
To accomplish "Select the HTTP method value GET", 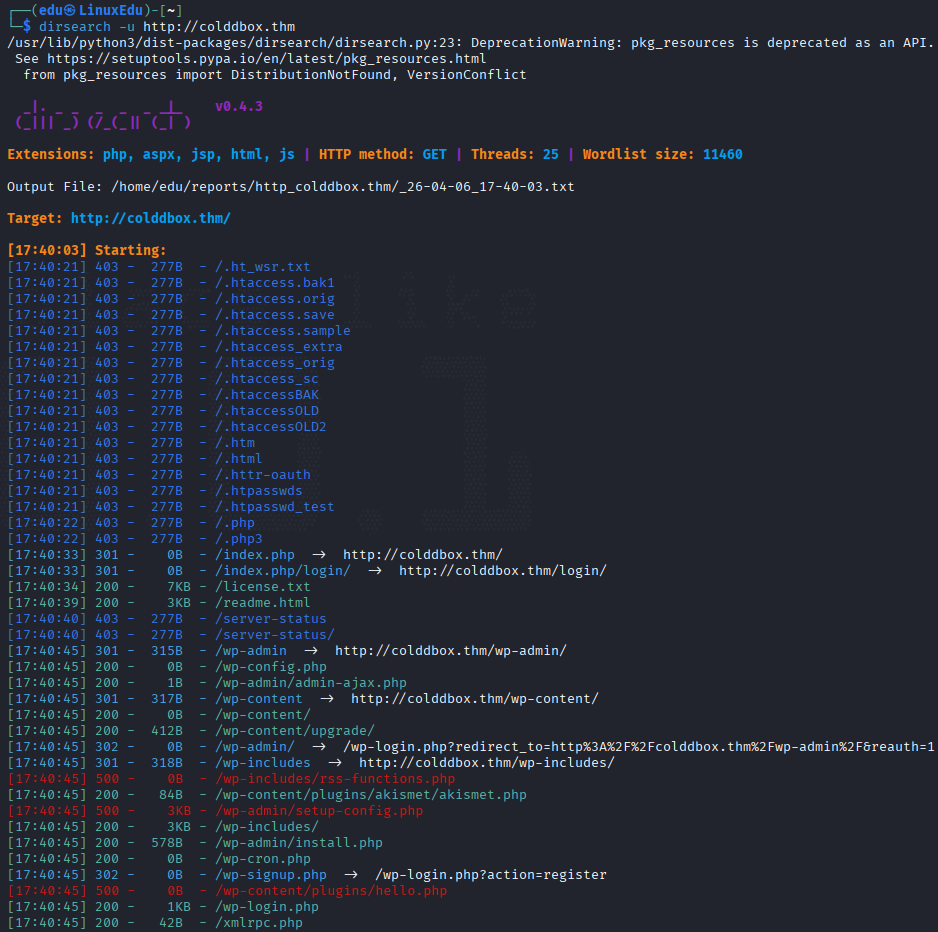I will coord(434,154).
